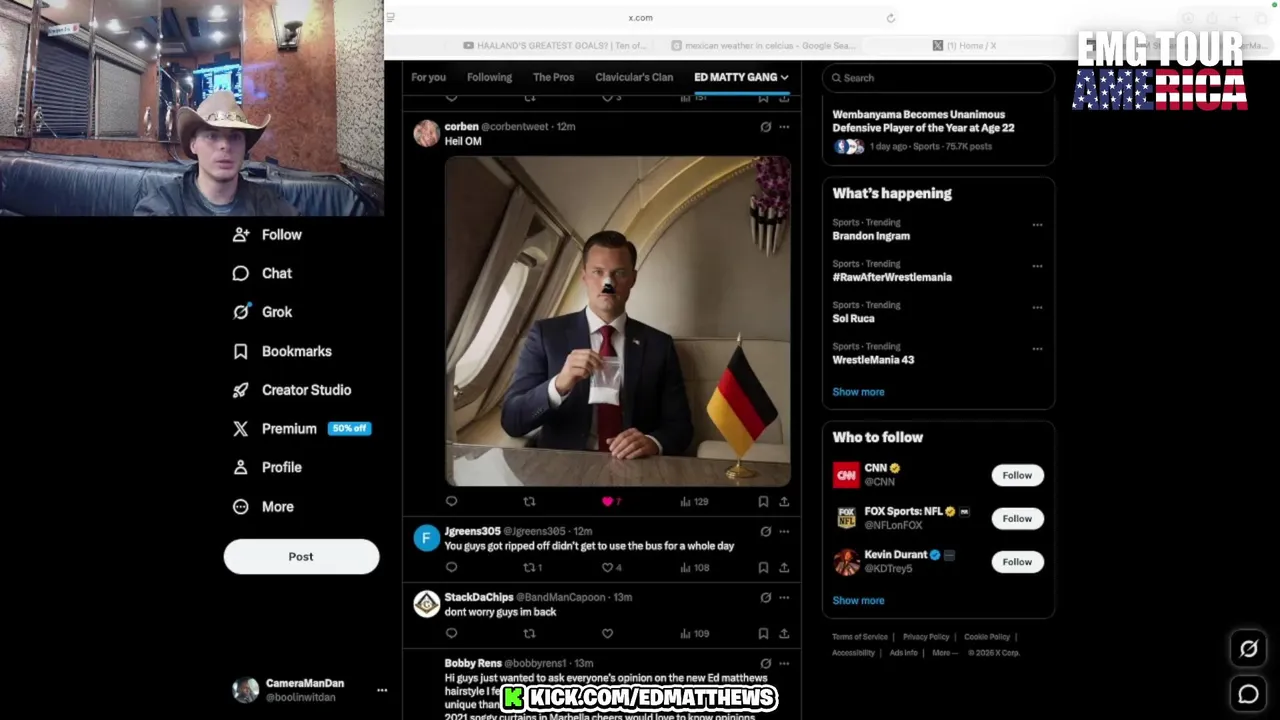Open the Follow sidebar item

coord(267,234)
